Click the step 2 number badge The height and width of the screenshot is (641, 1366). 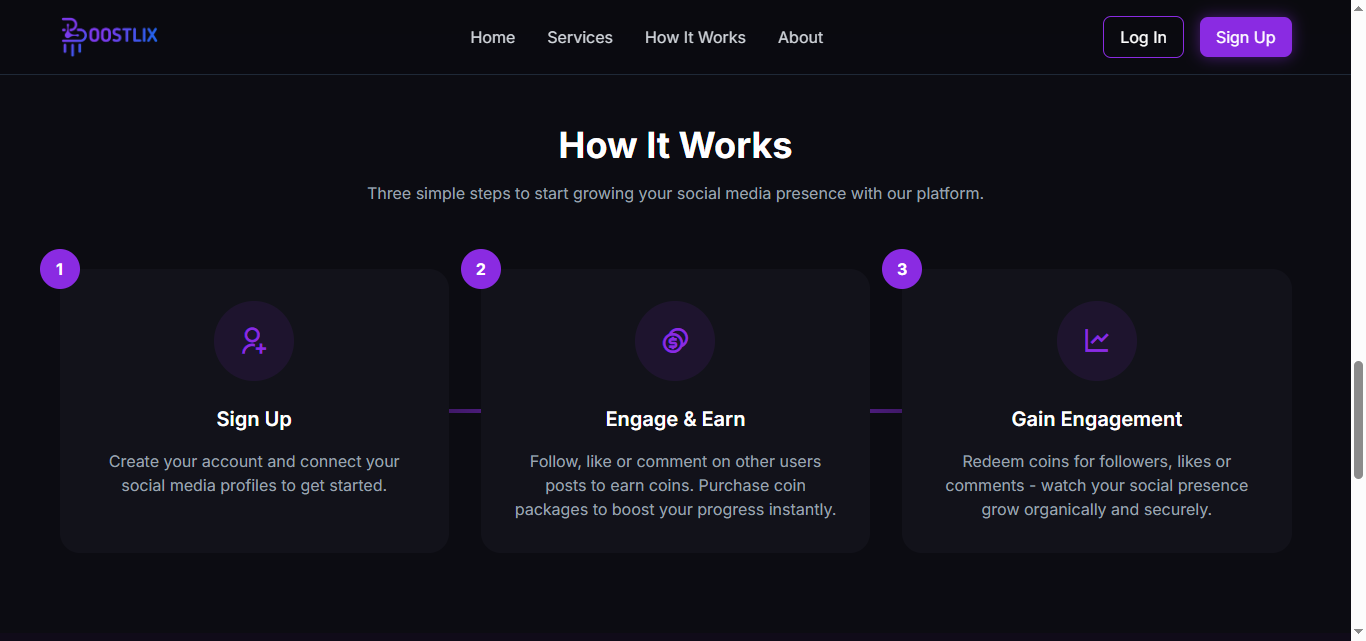[481, 269]
